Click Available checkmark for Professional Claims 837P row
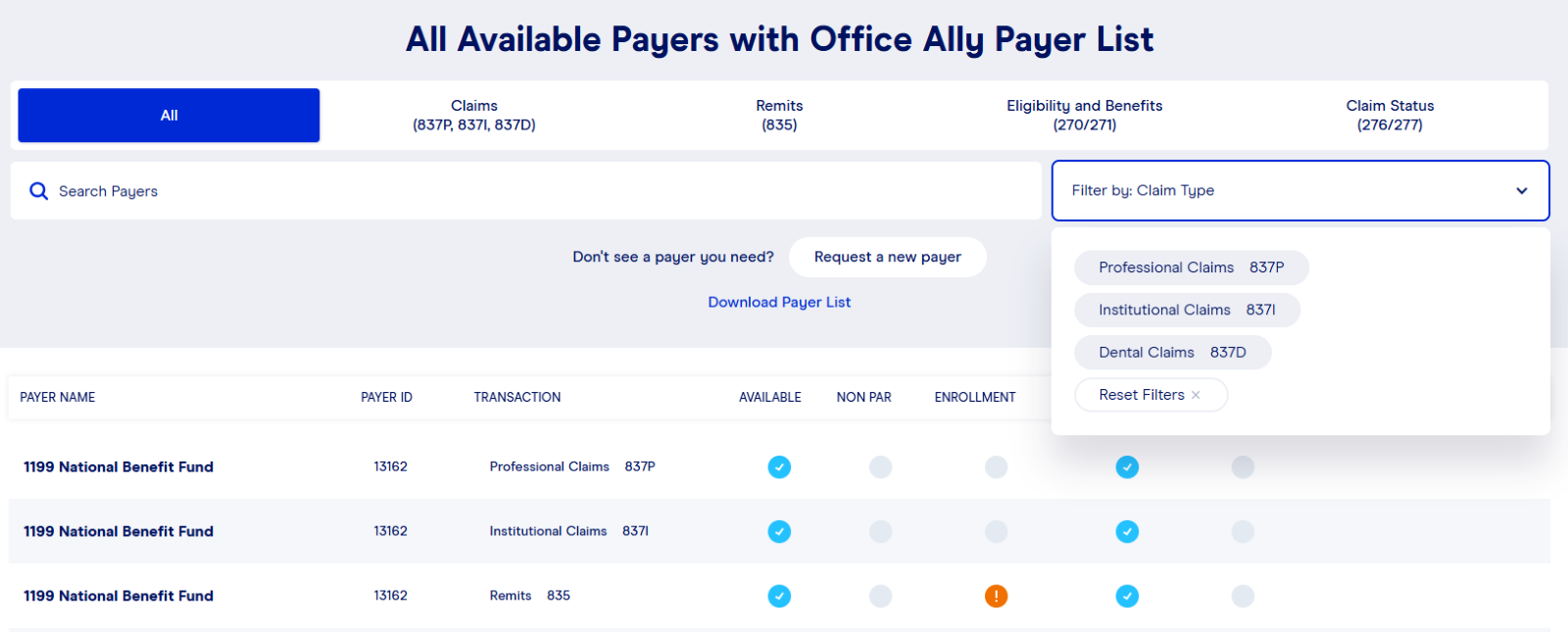 [779, 467]
